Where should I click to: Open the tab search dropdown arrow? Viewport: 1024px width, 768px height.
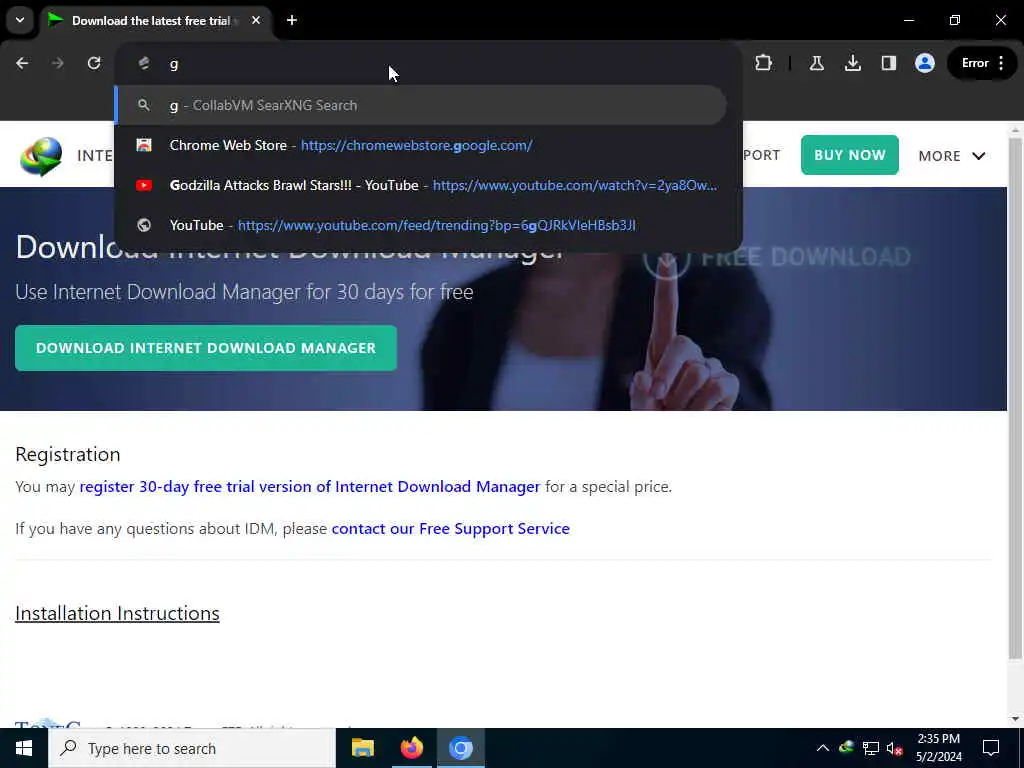[x=20, y=20]
